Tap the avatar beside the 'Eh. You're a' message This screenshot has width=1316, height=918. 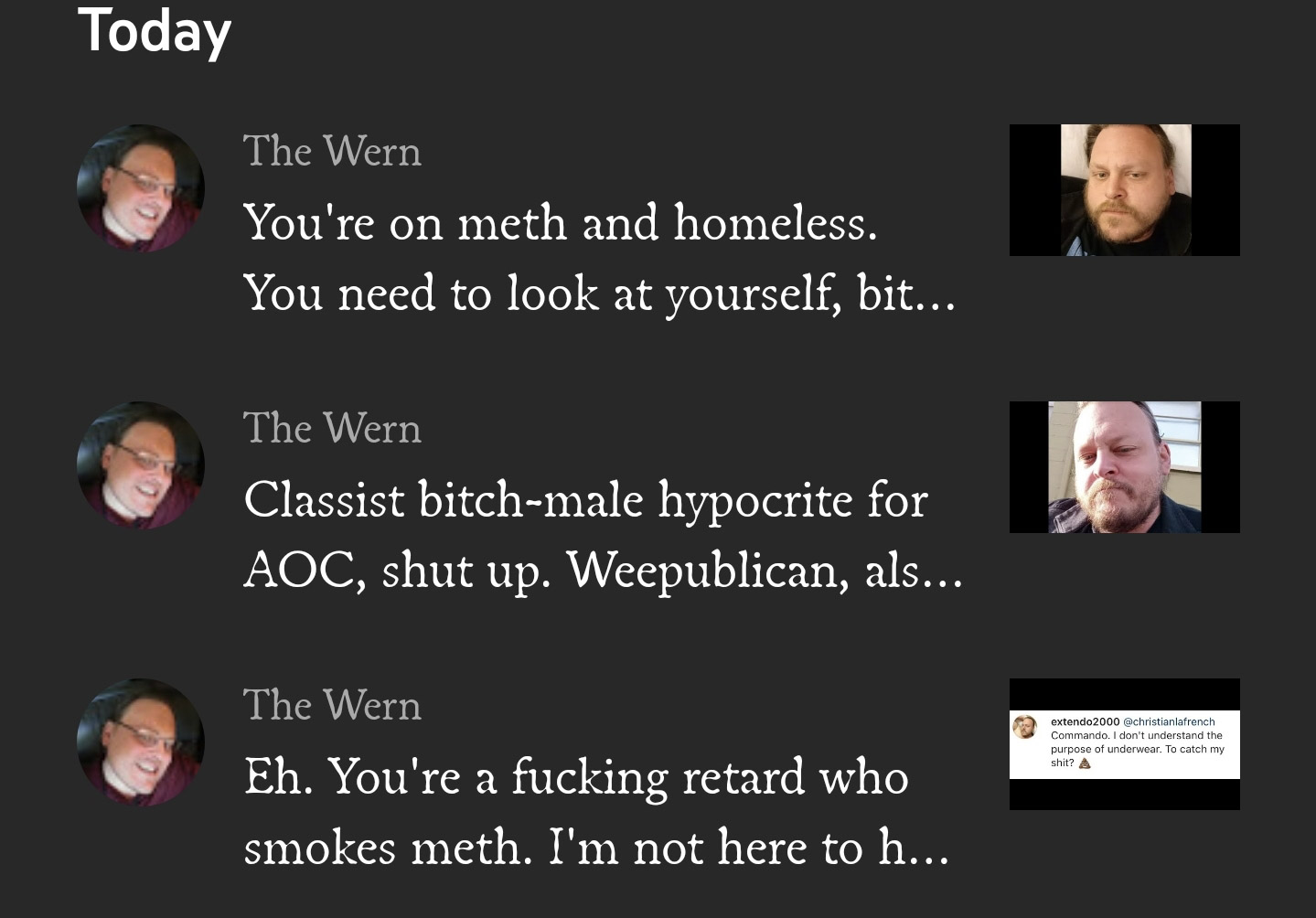[x=141, y=742]
